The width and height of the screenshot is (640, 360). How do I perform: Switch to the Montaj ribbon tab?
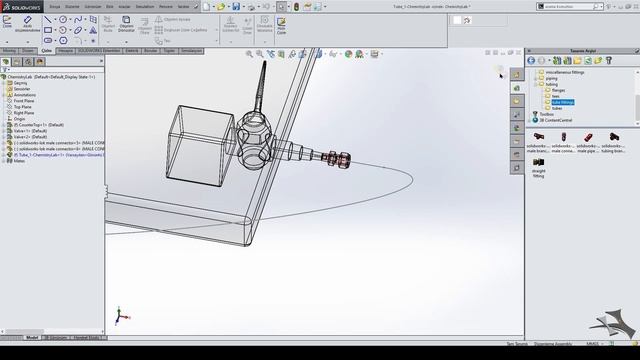(x=9, y=51)
